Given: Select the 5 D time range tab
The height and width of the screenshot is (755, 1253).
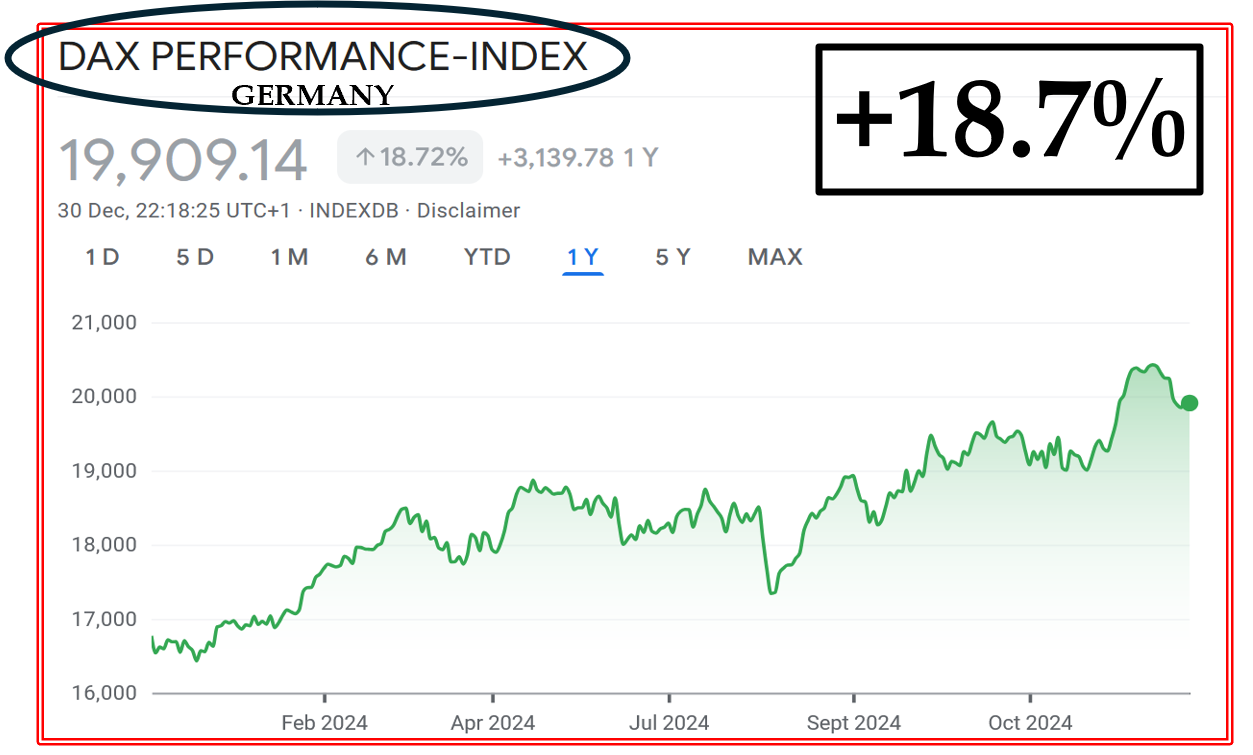Looking at the screenshot, I should click(195, 257).
